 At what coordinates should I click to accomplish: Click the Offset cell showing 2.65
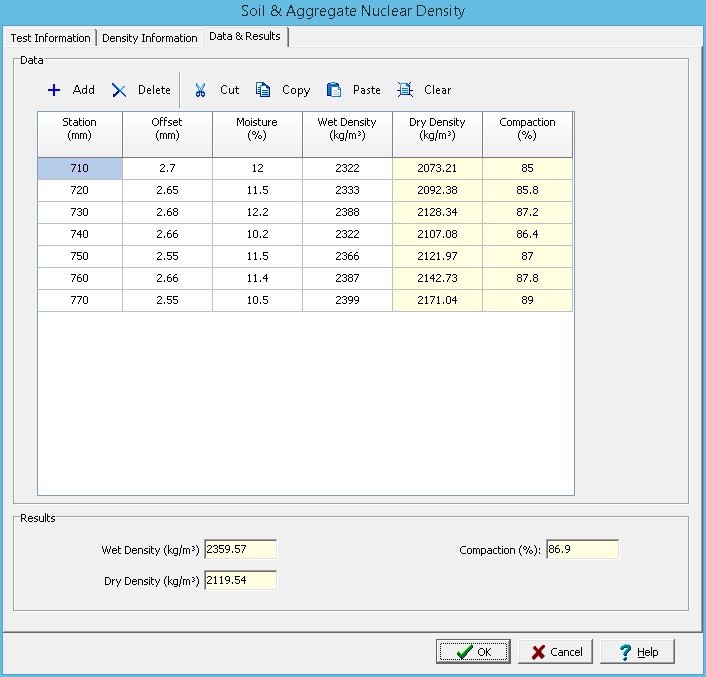(x=168, y=190)
